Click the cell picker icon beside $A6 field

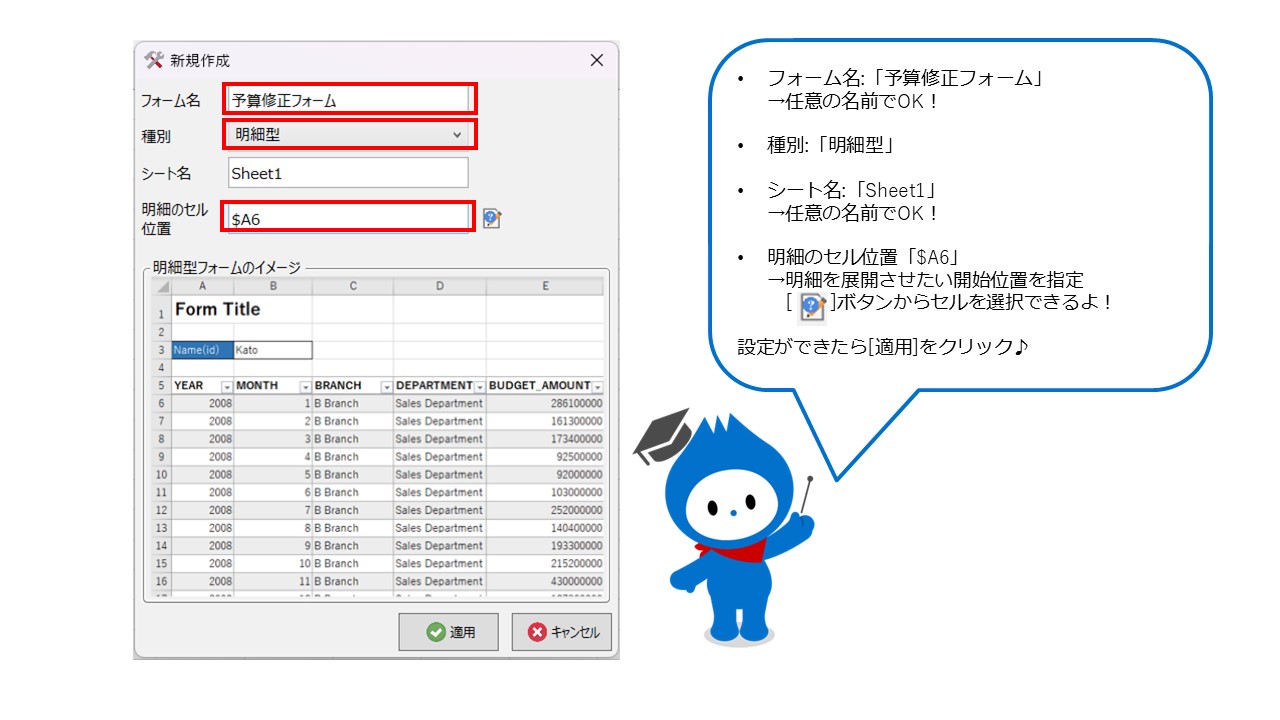491,218
